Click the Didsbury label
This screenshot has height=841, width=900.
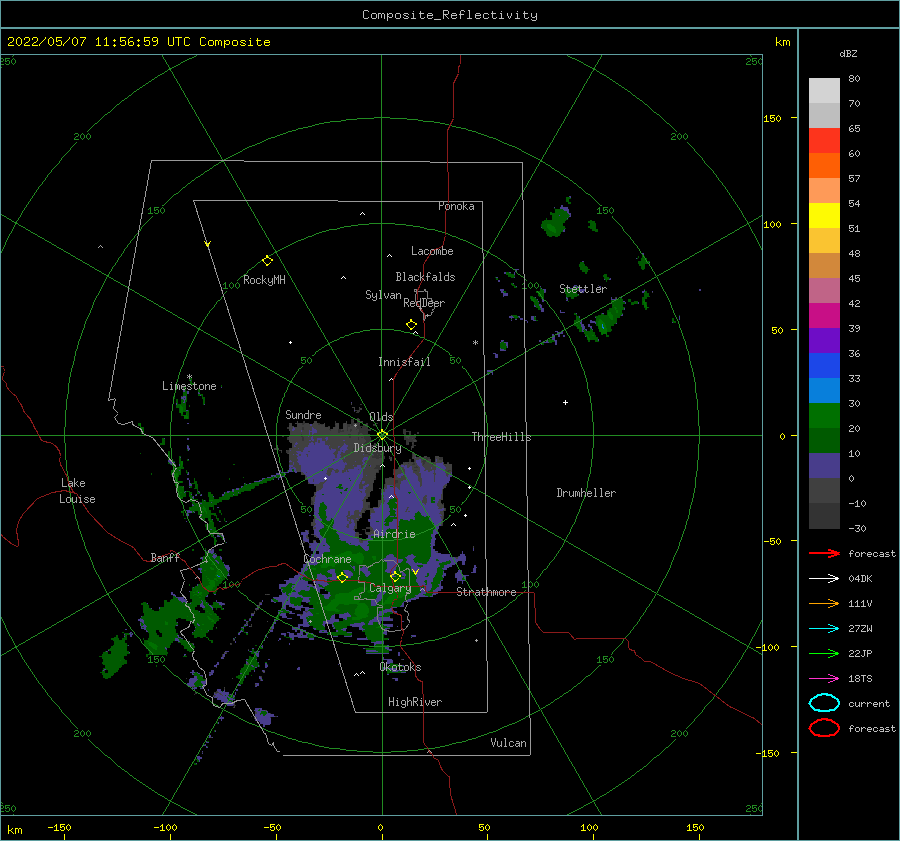[378, 448]
